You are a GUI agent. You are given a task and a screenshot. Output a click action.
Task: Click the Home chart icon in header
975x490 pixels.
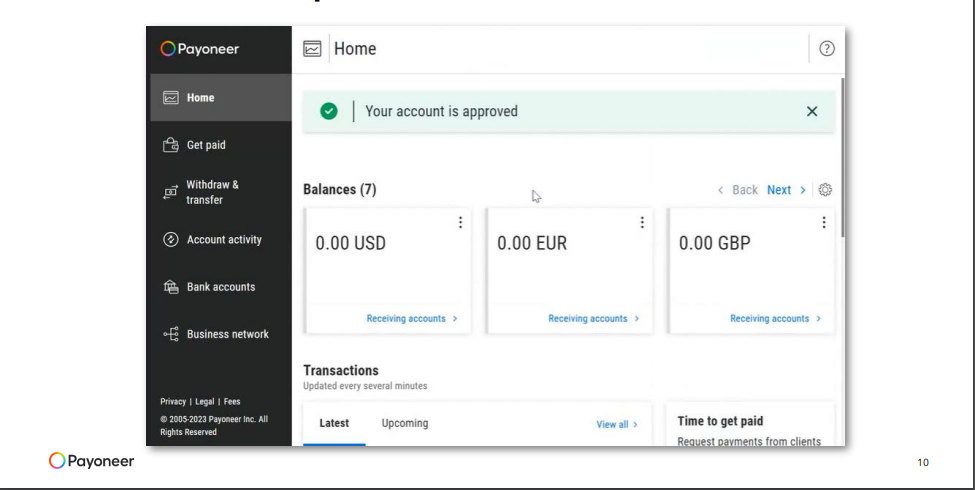[312, 49]
